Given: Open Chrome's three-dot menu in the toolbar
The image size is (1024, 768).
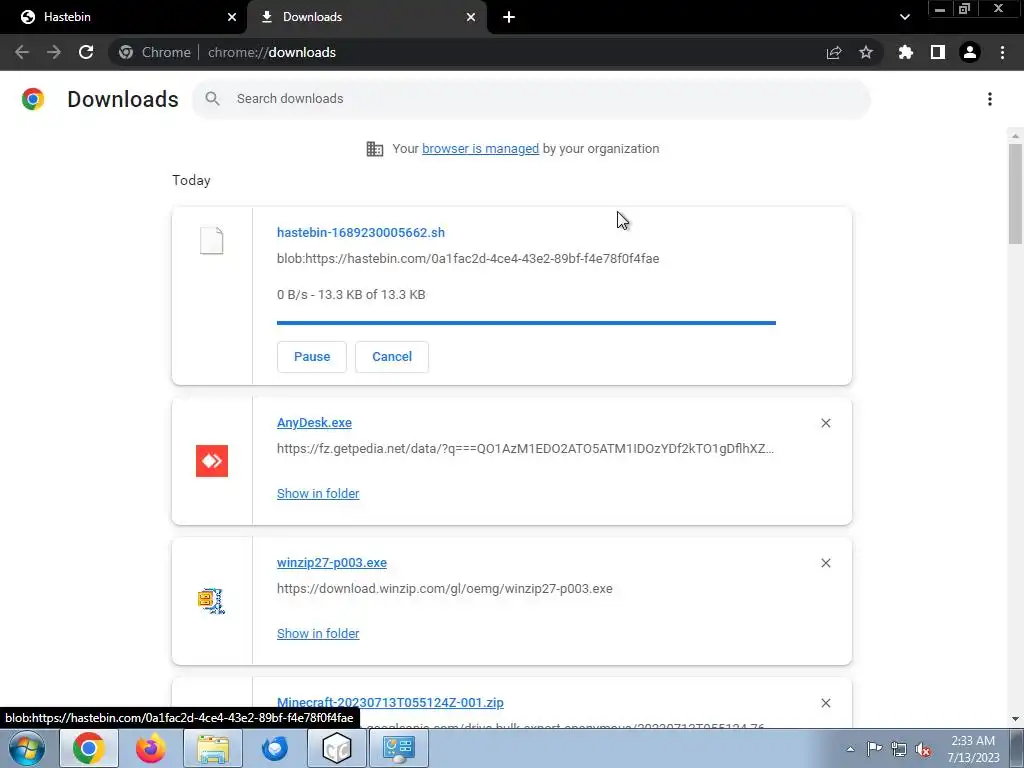Looking at the screenshot, I should [x=1002, y=52].
